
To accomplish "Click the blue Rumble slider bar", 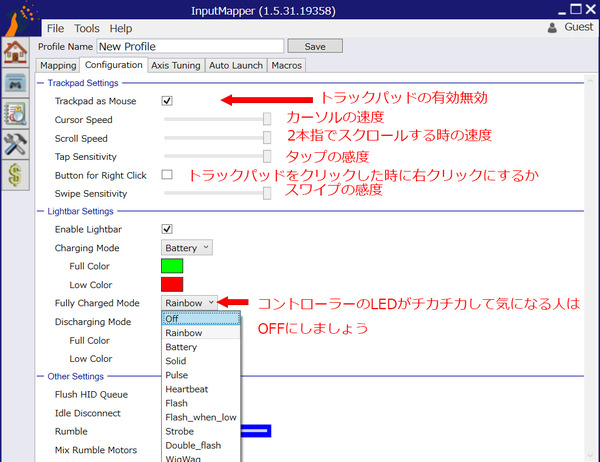I will point(256,431).
